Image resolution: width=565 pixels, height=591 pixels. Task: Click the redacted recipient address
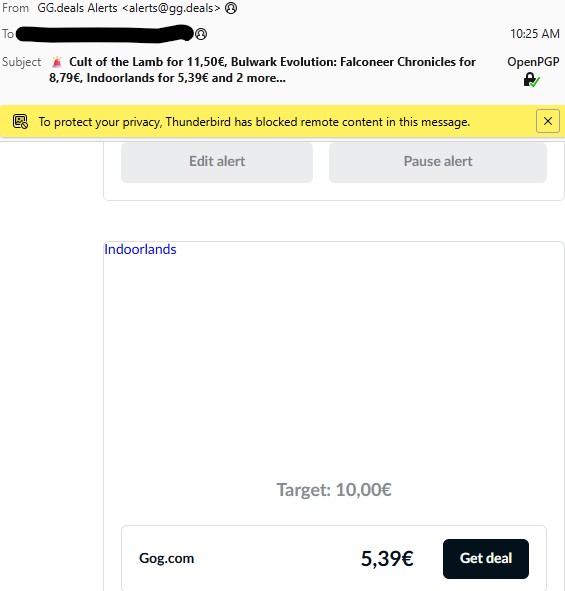(x=105, y=34)
